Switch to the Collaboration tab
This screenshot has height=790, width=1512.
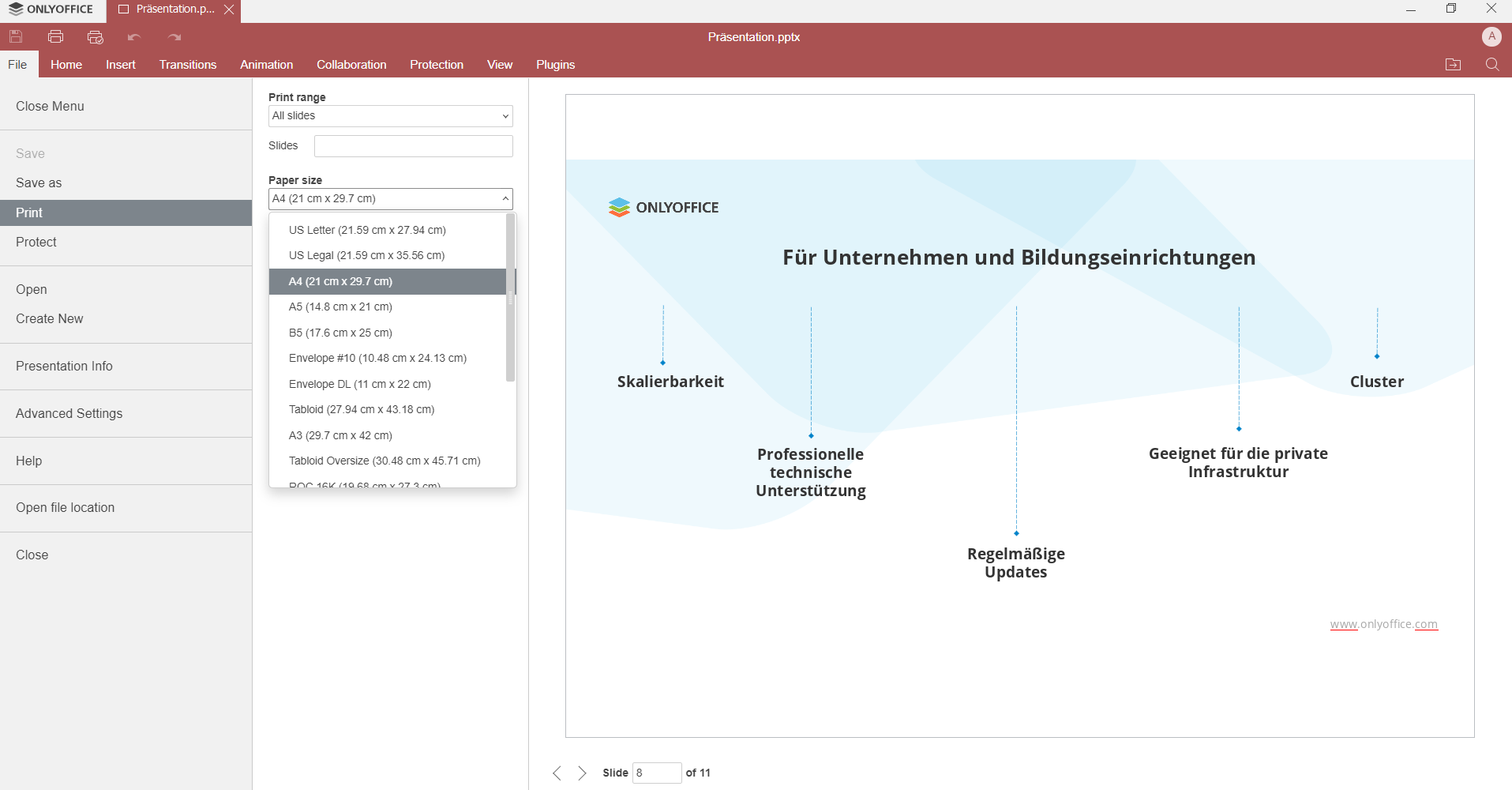coord(351,65)
